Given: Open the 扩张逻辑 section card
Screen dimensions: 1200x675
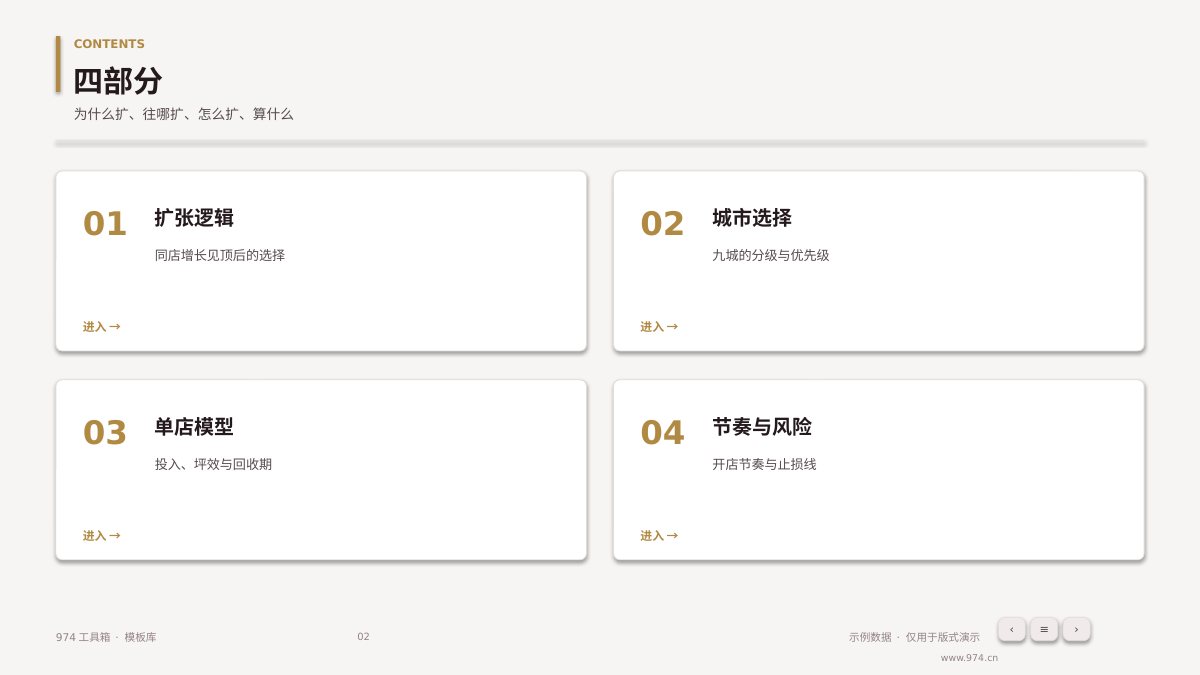Looking at the screenshot, I should (x=321, y=261).
